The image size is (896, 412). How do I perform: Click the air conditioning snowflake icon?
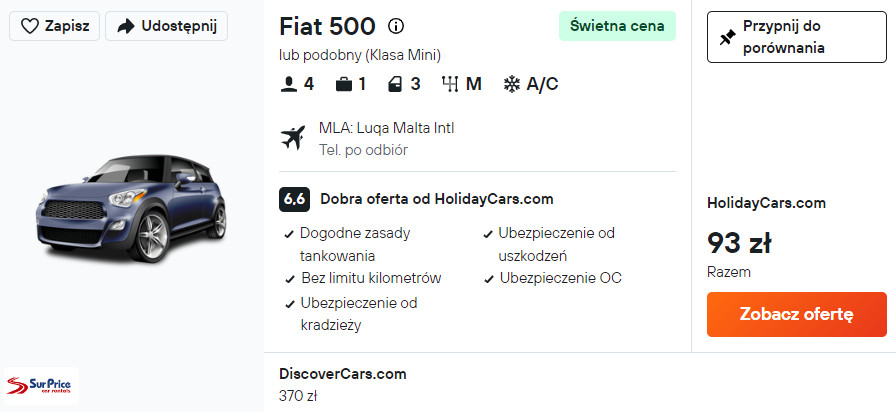(x=512, y=84)
